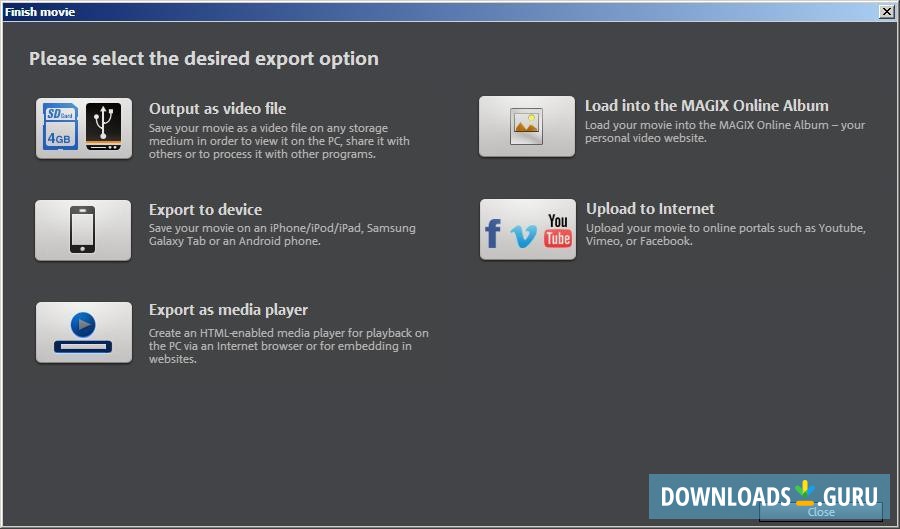Close the Finish movie dialog with X
900x529 pixels.
(886, 11)
